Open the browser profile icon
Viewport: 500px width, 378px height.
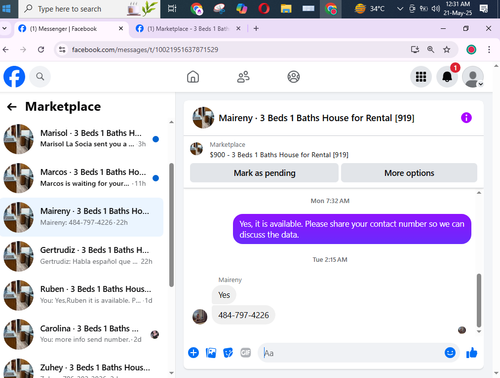(x=471, y=50)
